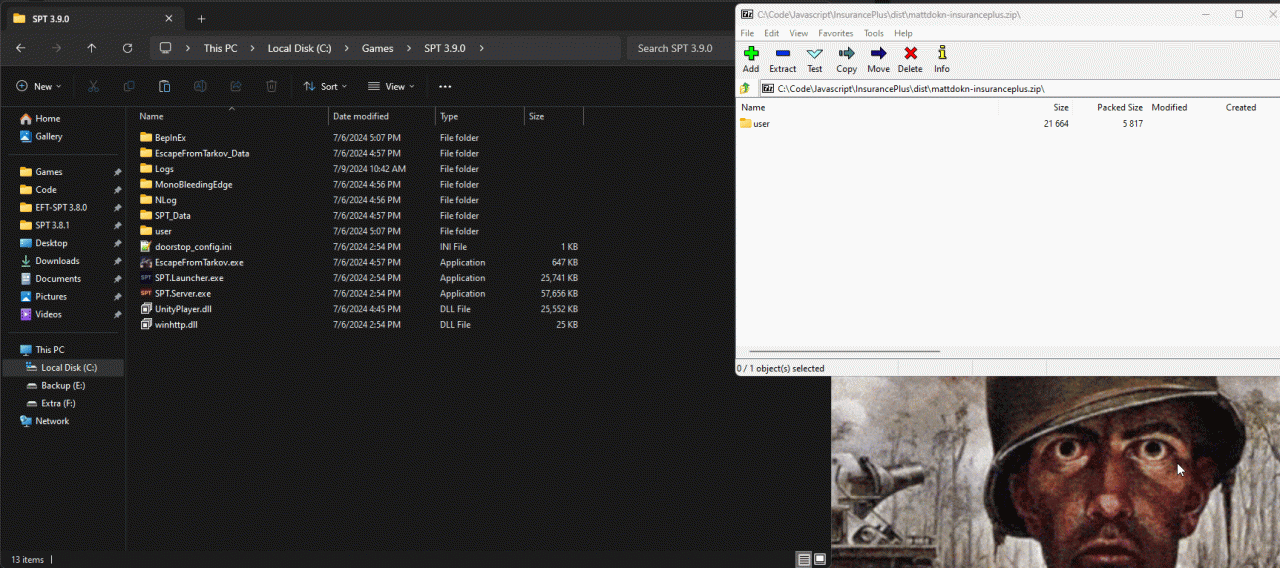
Task: Open the Favorites menu in 7-Zip
Action: point(835,33)
